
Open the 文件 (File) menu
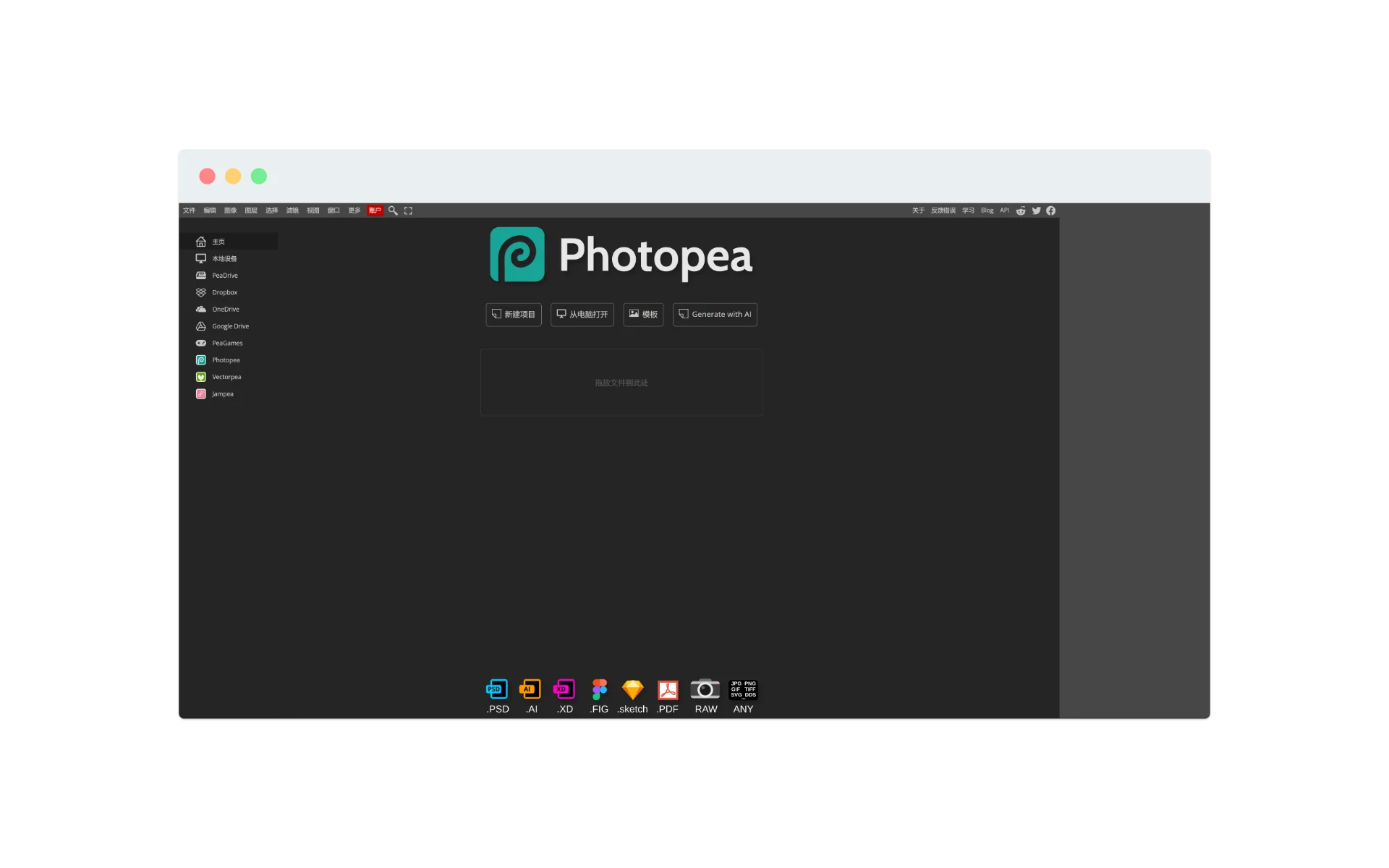coord(189,210)
